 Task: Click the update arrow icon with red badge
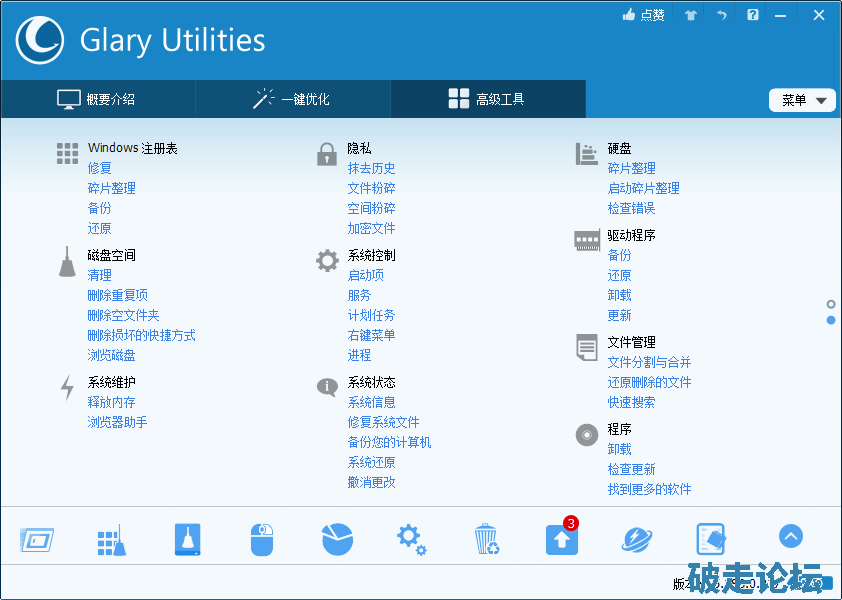pyautogui.click(x=561, y=538)
